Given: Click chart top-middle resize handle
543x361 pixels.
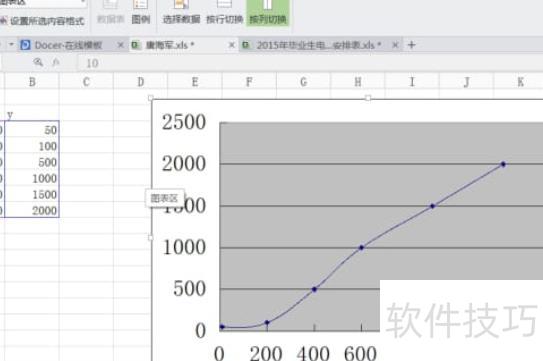Looking at the screenshot, I should [368, 98].
